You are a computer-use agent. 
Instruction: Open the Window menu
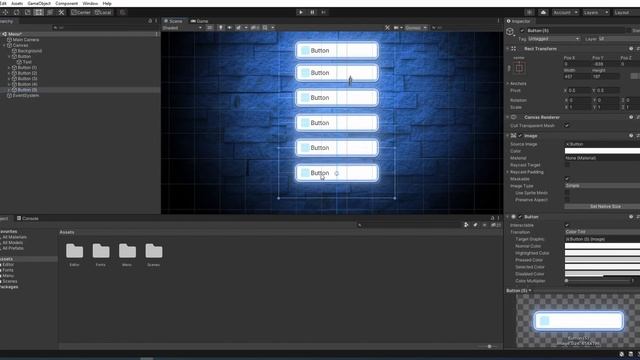[x=90, y=3]
